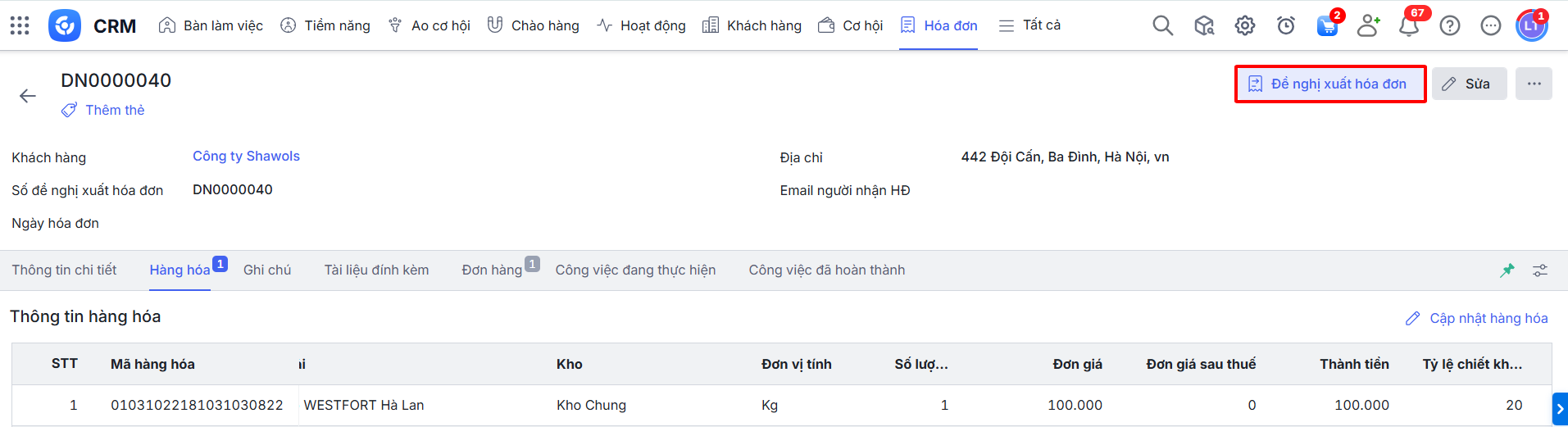The image size is (1568, 427).
Task: Expand the Tất cả modules menu
Action: [1029, 25]
